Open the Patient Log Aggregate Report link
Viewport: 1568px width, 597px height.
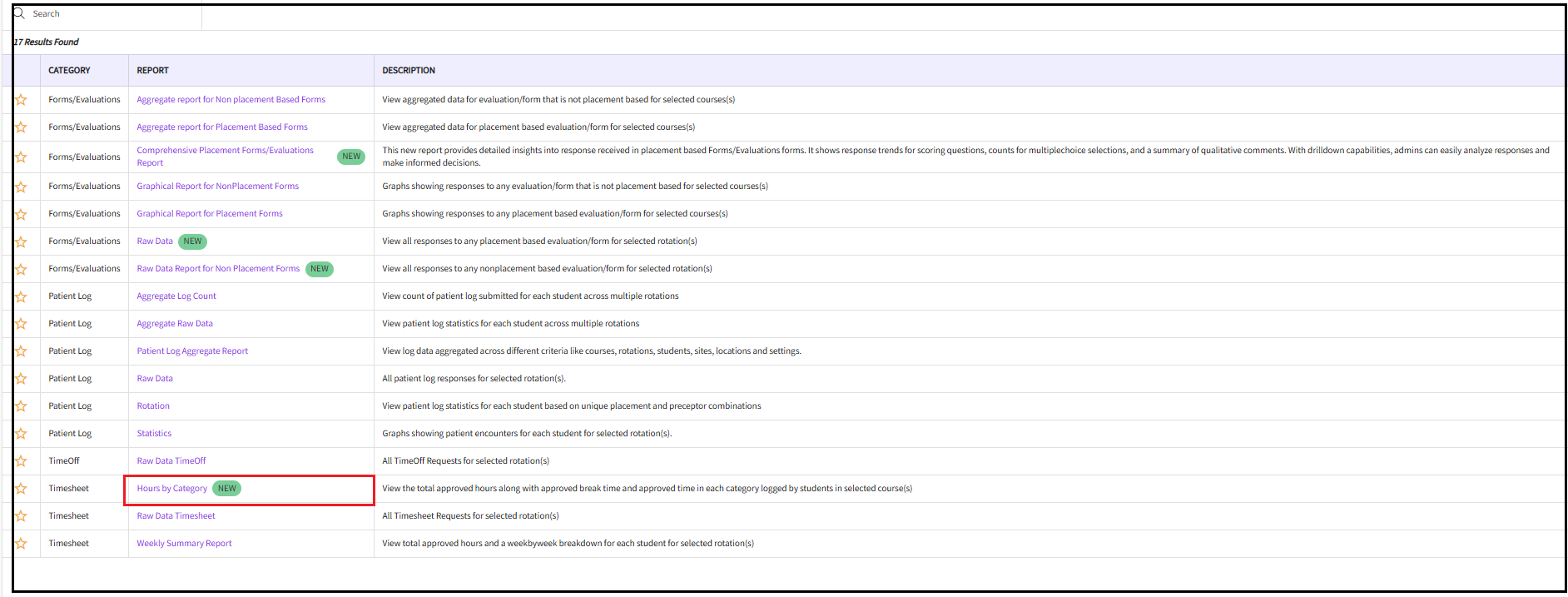pyautogui.click(x=192, y=351)
